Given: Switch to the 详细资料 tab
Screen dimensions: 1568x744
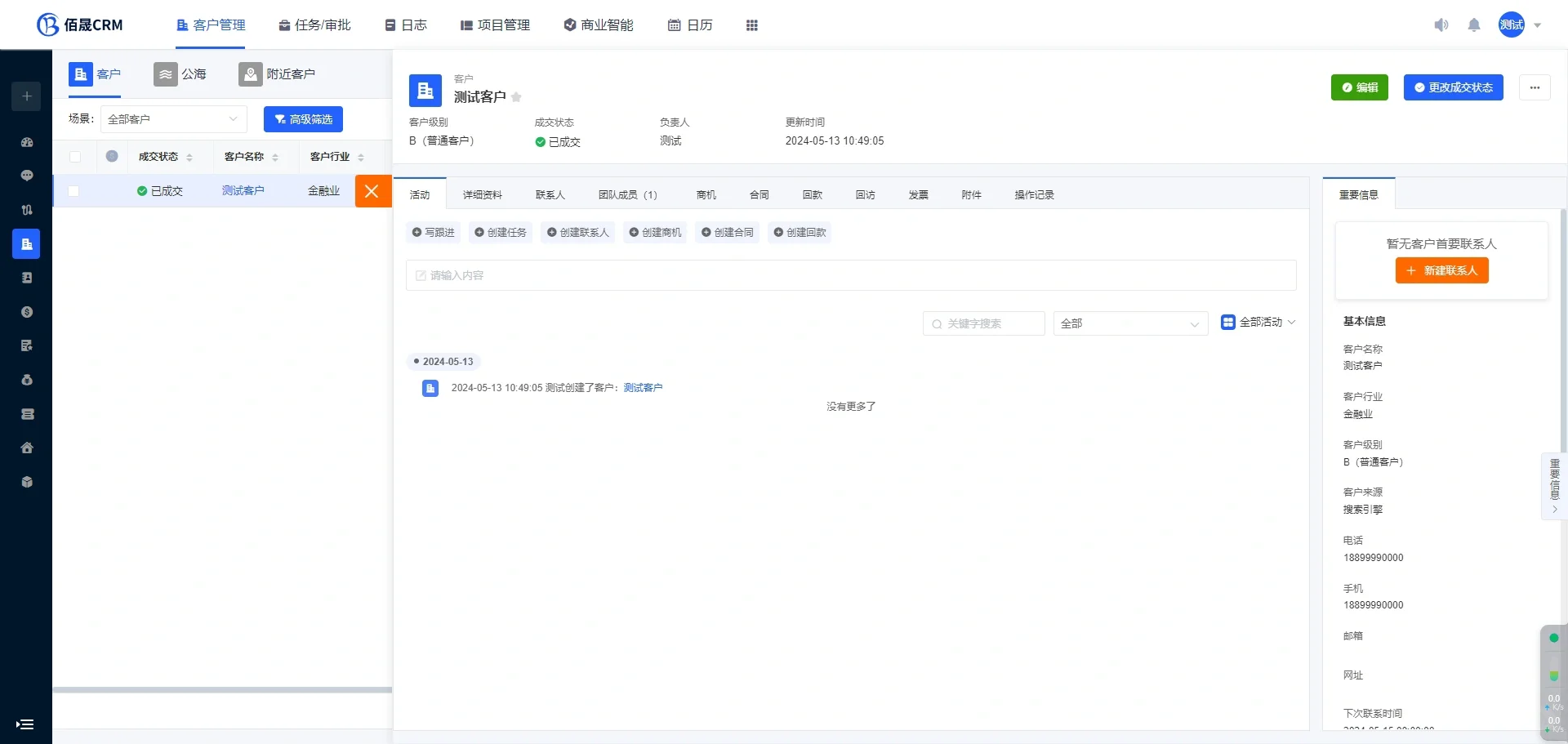Looking at the screenshot, I should click(483, 194).
